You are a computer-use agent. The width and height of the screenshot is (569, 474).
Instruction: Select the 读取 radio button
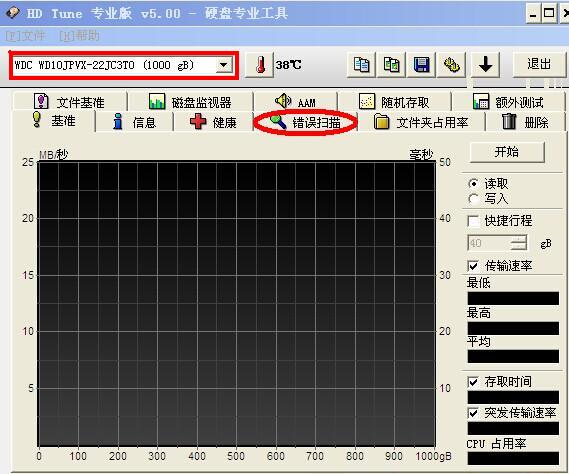(x=473, y=184)
